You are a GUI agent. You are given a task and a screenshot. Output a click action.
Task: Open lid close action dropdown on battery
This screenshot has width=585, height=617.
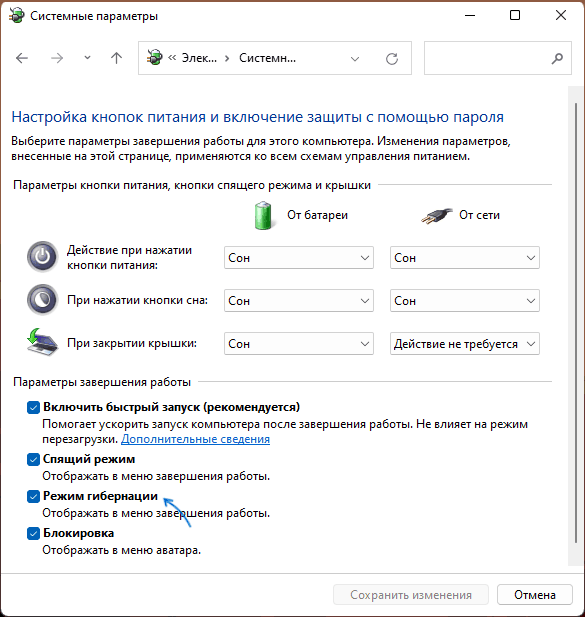pyautogui.click(x=299, y=344)
